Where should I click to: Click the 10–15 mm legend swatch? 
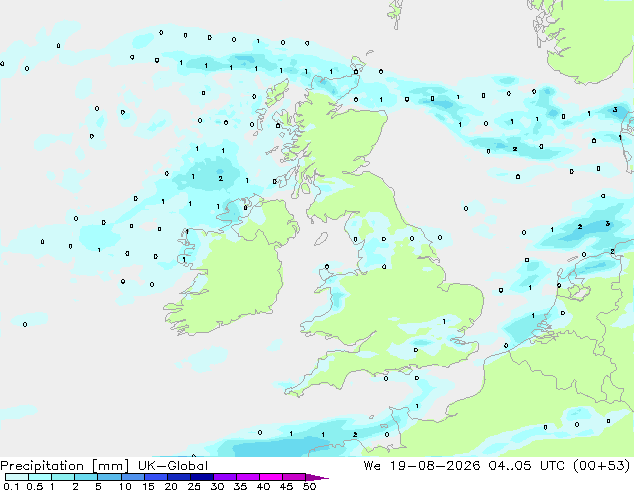pos(132,477)
